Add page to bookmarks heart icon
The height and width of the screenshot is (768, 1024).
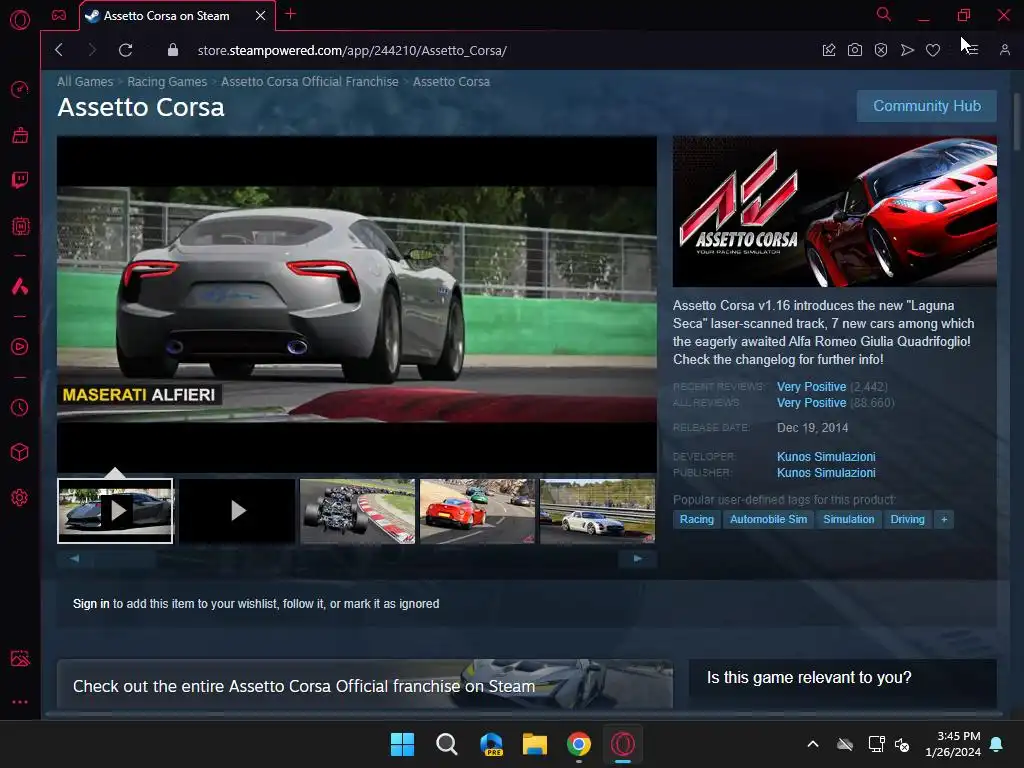point(933,50)
